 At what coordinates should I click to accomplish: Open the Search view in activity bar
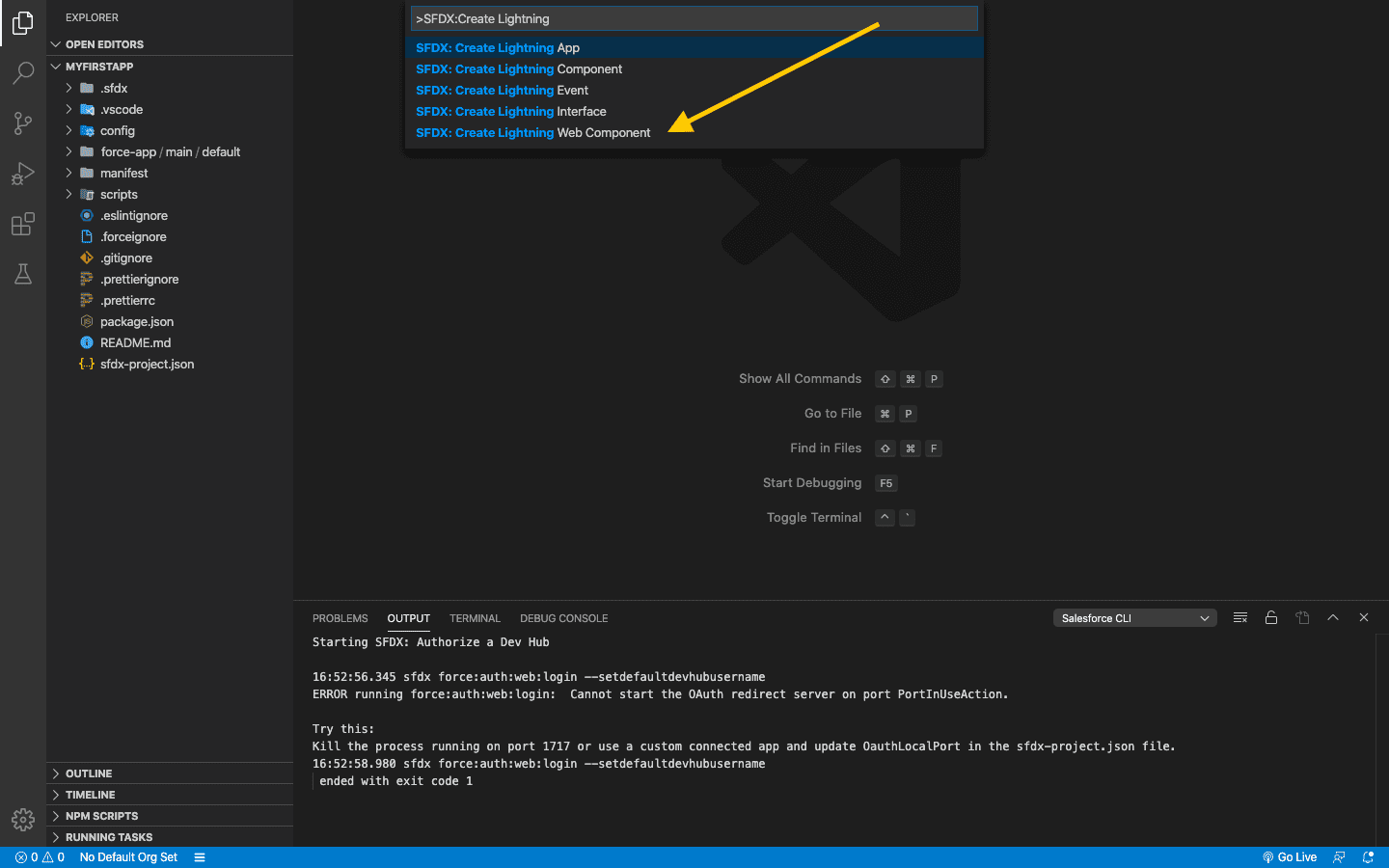click(x=23, y=73)
